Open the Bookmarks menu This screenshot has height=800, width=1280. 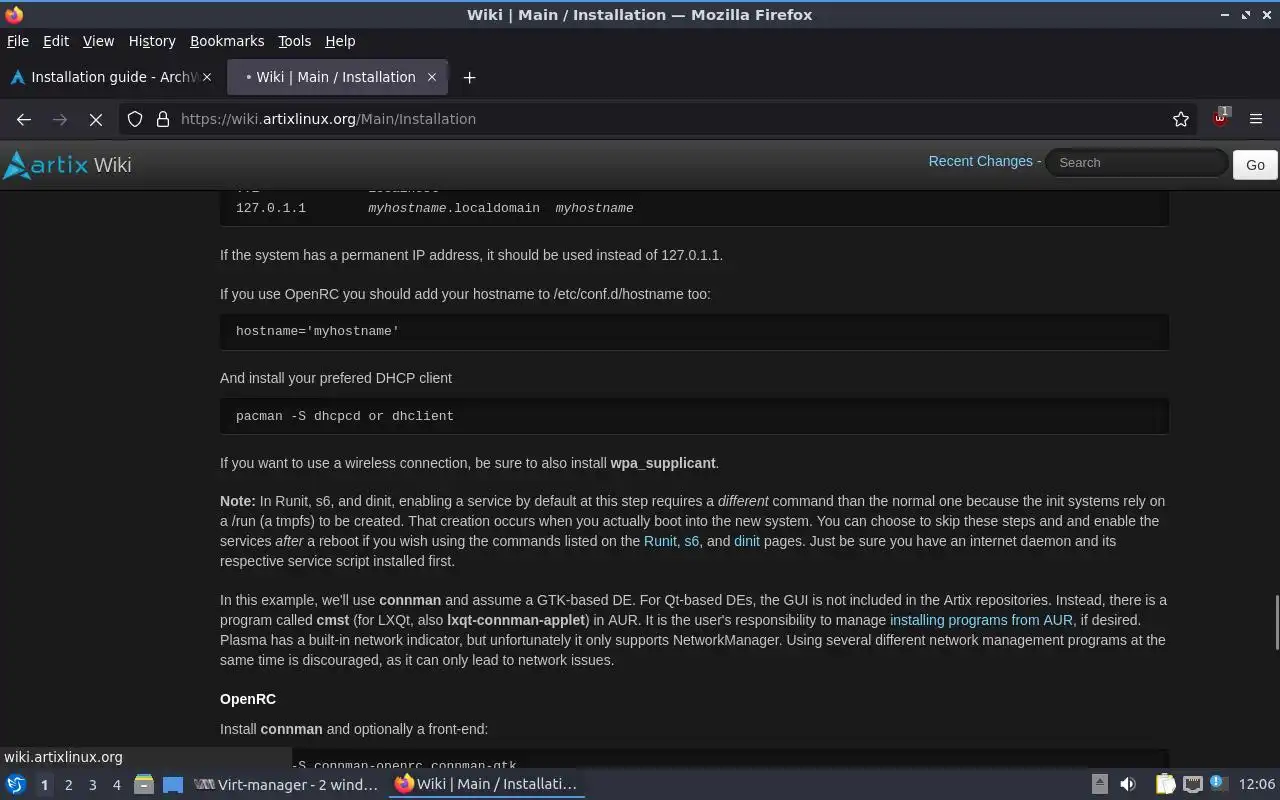pyautogui.click(x=227, y=41)
